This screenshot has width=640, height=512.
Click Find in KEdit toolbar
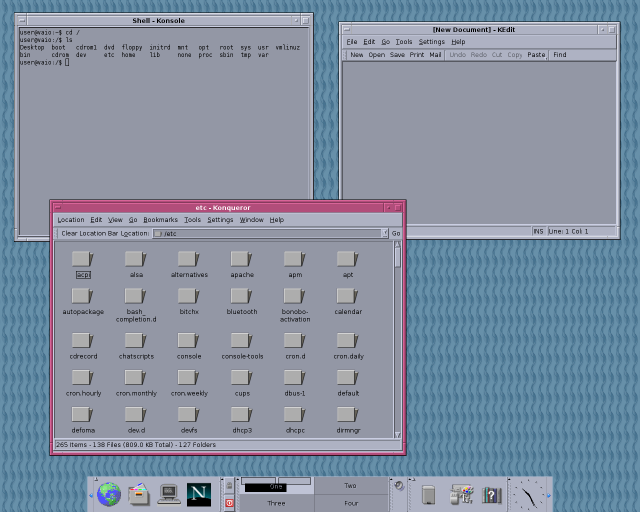[560, 55]
